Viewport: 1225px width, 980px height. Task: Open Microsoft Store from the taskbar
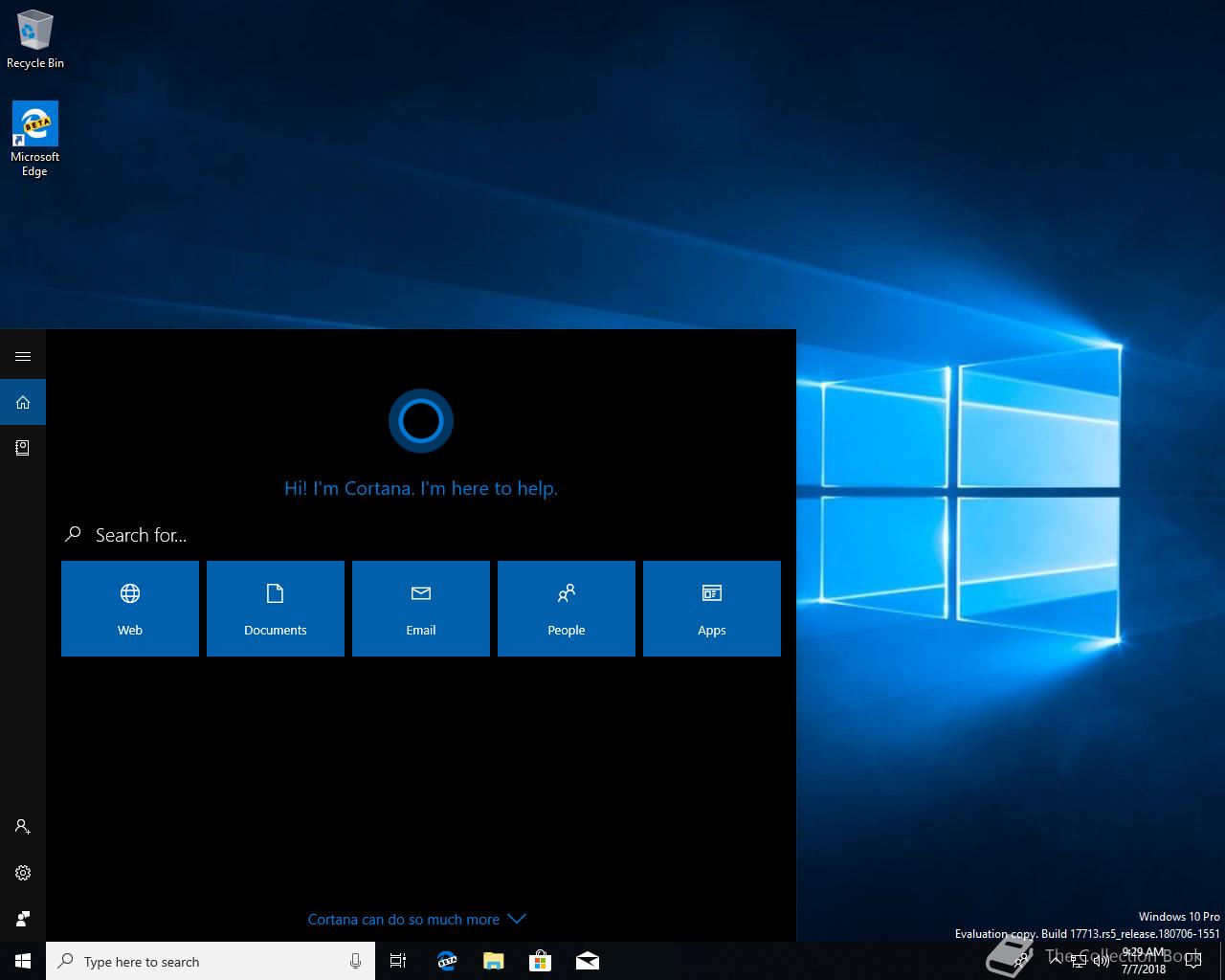540,961
